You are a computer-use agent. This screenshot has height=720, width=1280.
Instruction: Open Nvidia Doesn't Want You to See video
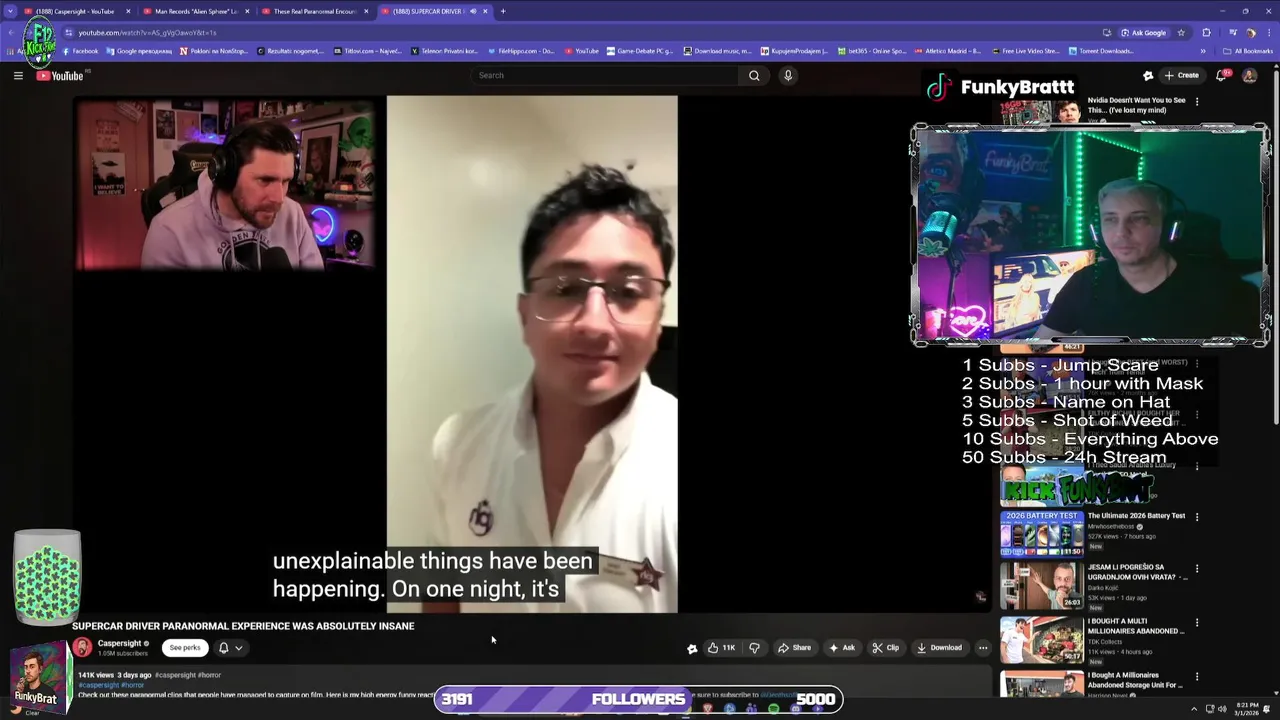point(1136,105)
